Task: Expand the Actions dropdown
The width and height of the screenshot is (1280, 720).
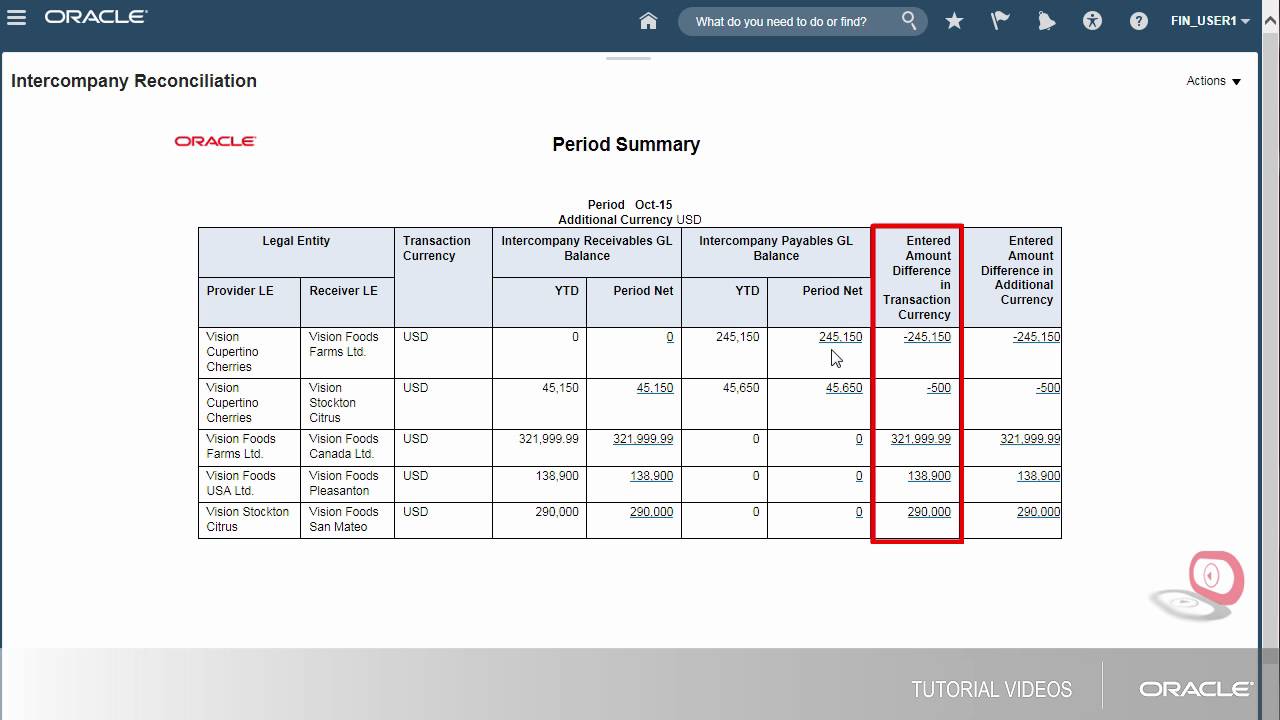Action: click(1213, 81)
